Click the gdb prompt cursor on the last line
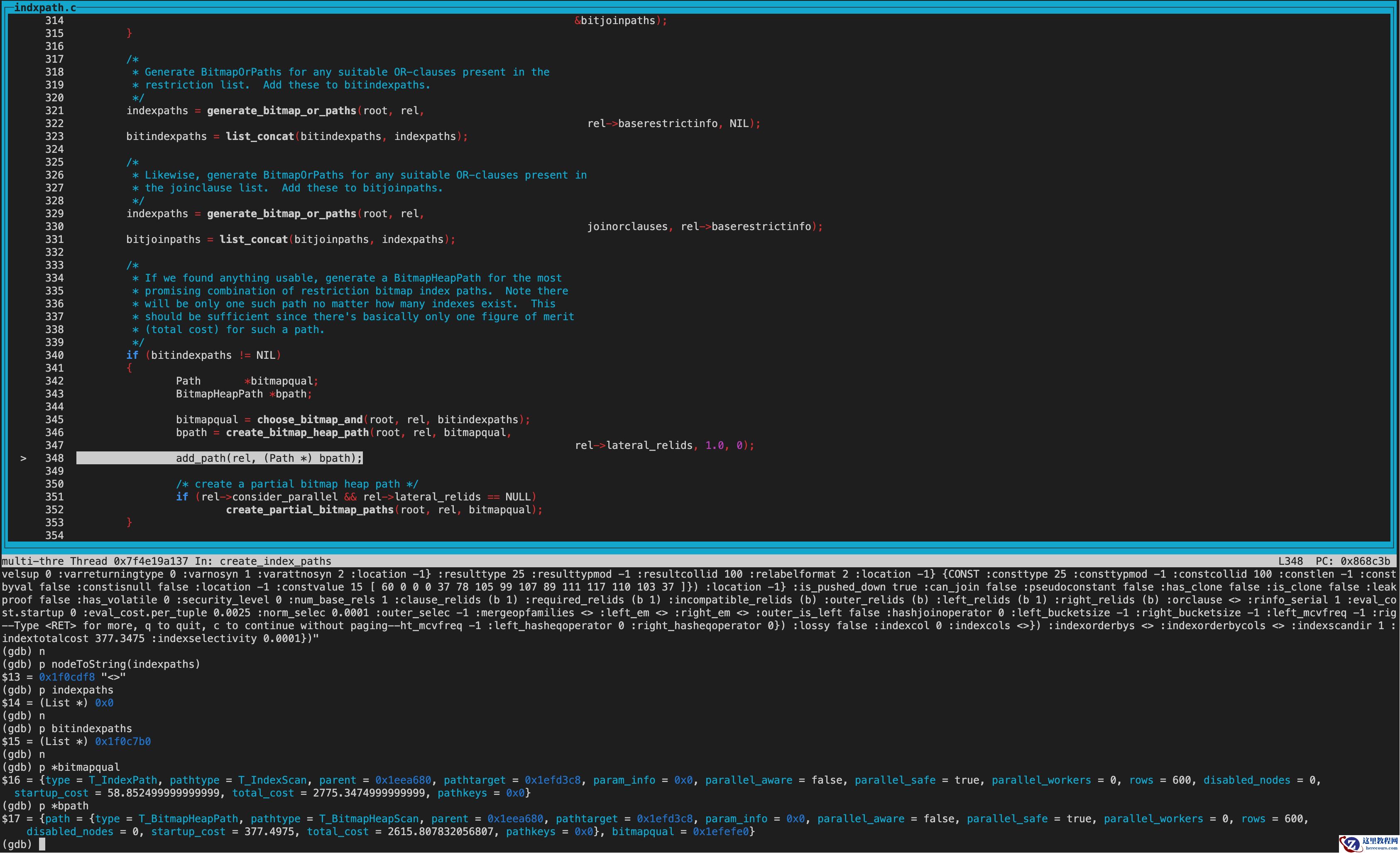The height and width of the screenshot is (853, 1400). (x=42, y=844)
